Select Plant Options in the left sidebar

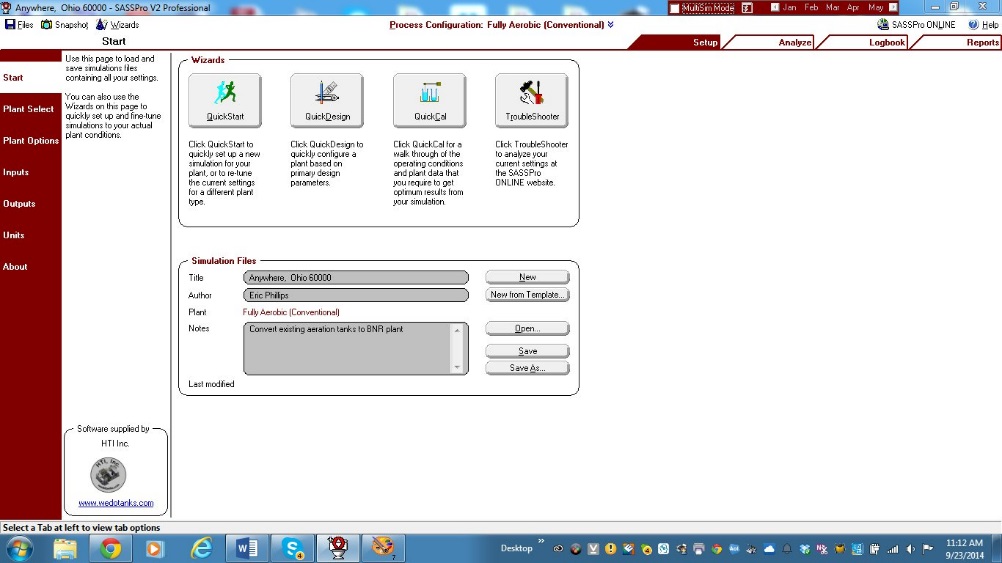(x=31, y=141)
